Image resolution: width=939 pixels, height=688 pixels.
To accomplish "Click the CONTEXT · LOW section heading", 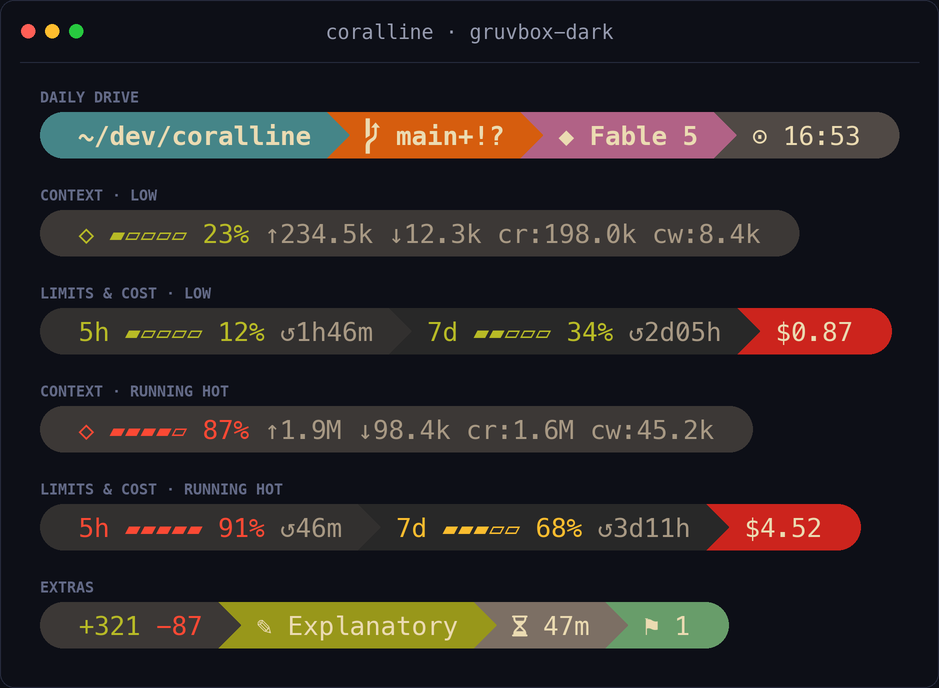I will click(x=99, y=195).
